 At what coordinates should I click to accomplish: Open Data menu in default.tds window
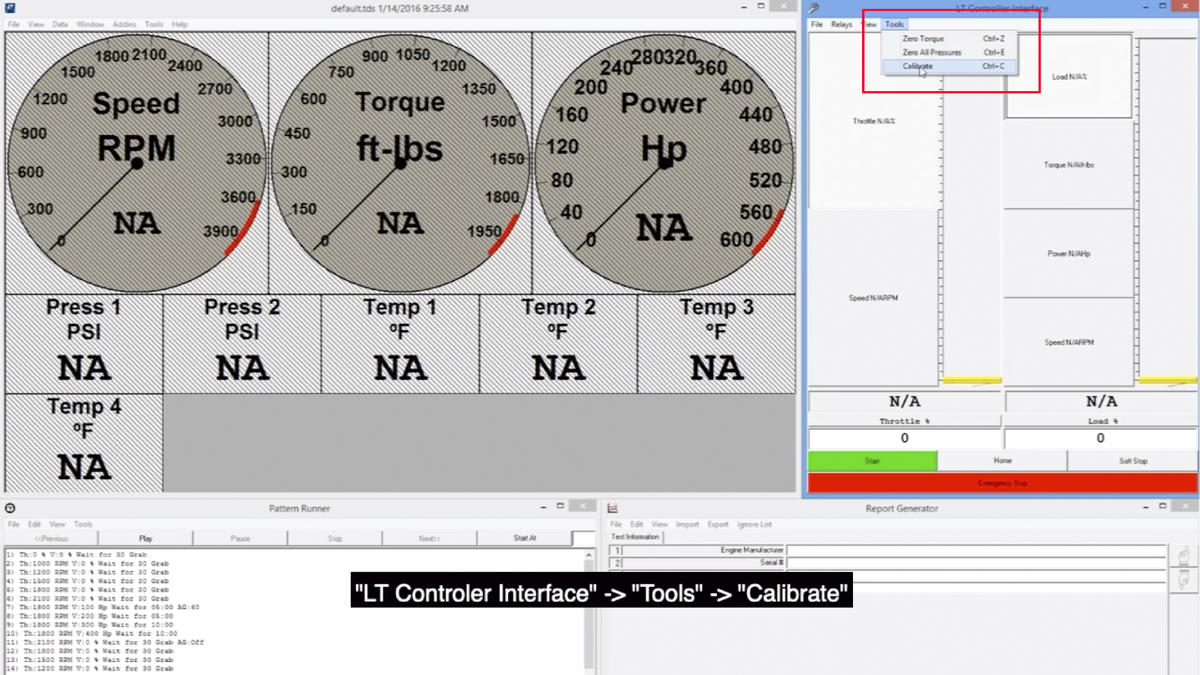[x=60, y=24]
